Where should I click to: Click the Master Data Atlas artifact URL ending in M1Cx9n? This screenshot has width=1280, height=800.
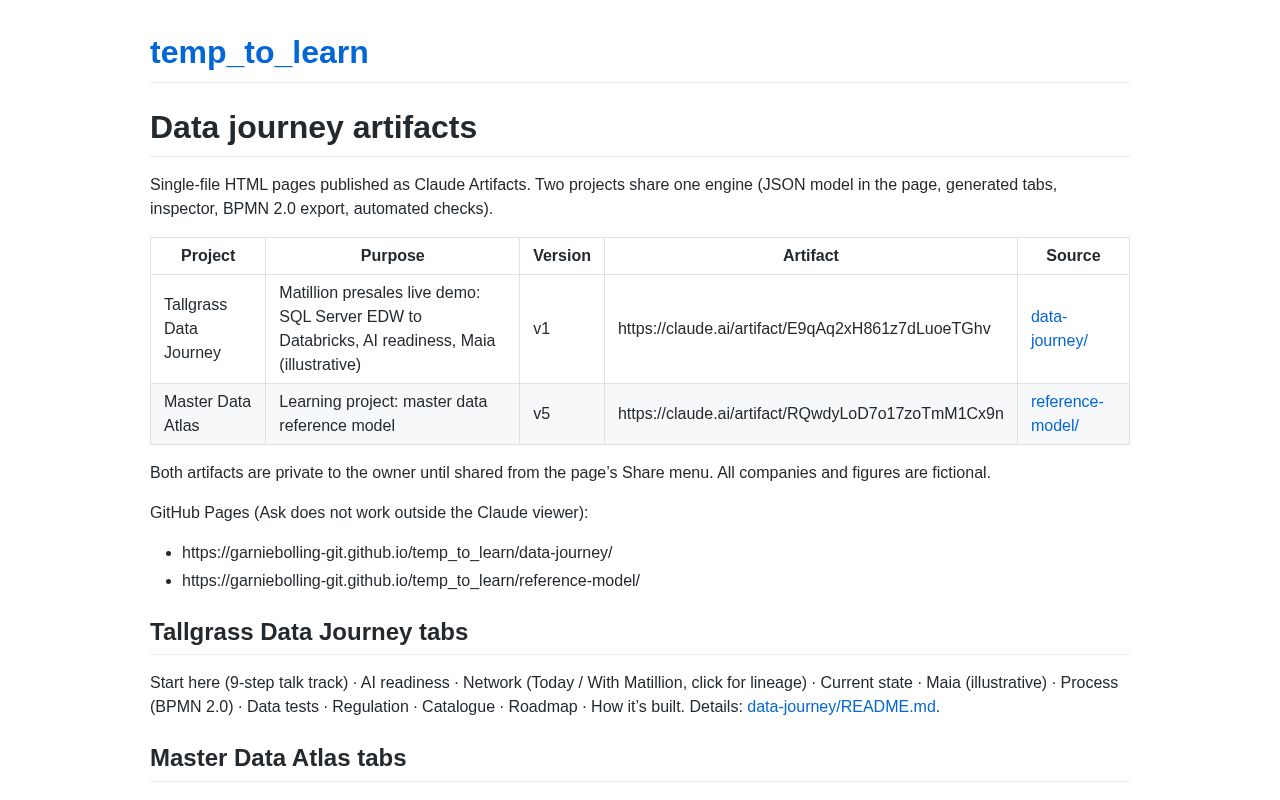coord(811,414)
